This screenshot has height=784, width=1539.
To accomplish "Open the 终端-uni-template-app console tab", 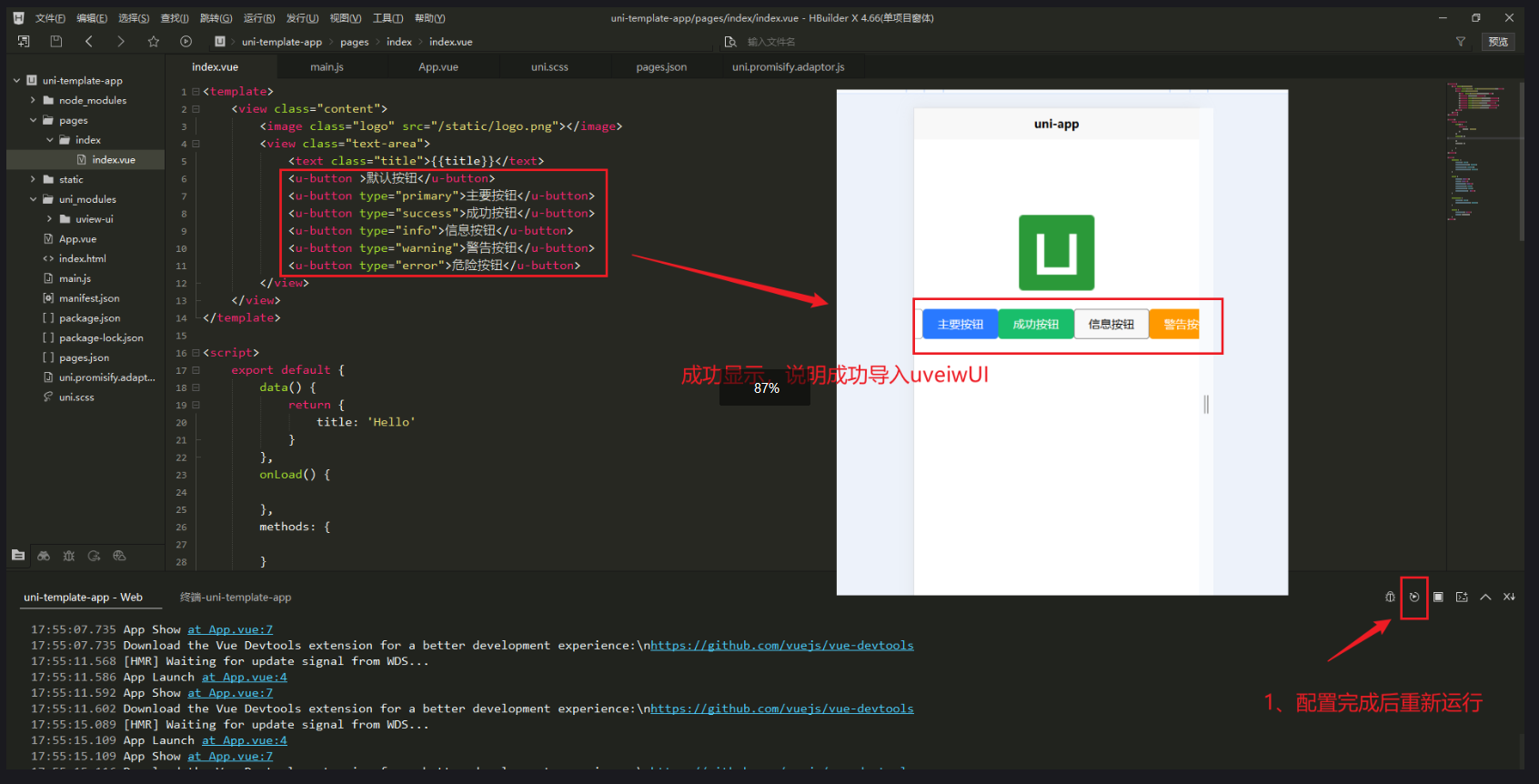I will click(x=236, y=598).
